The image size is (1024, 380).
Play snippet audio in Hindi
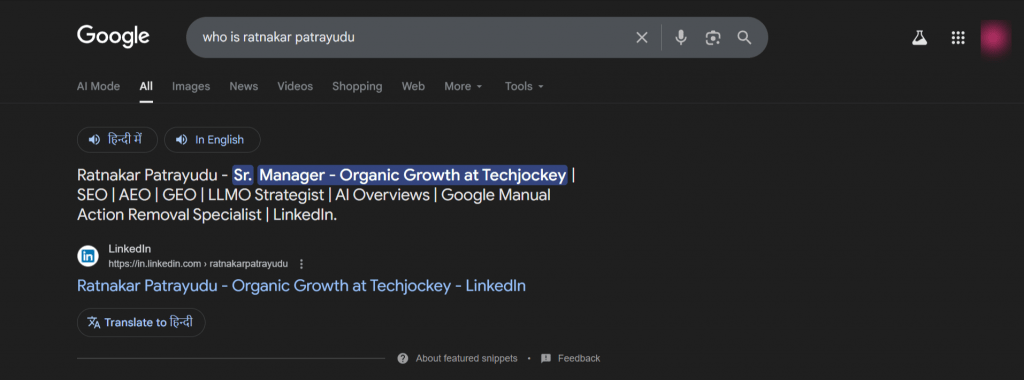118,140
